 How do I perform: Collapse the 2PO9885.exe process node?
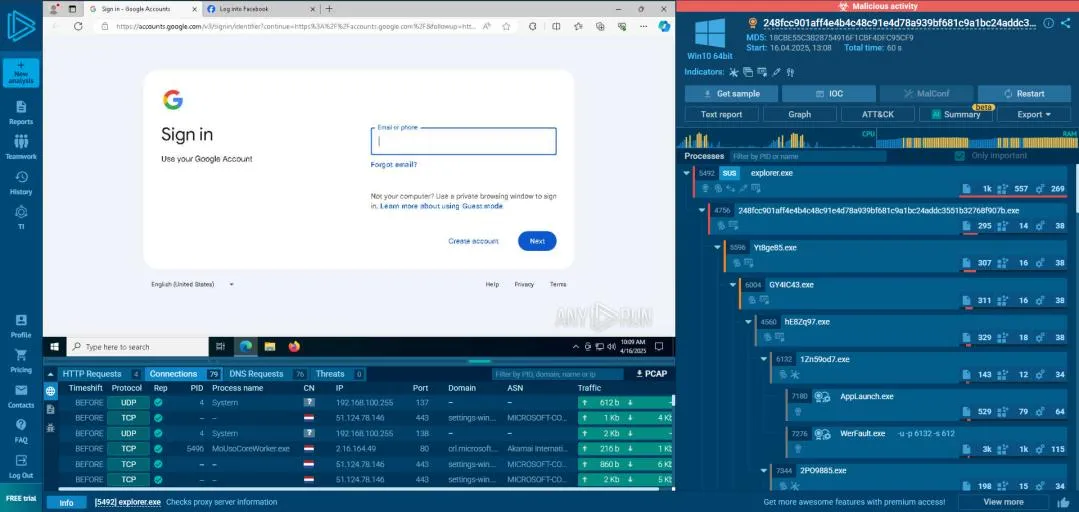(764, 471)
